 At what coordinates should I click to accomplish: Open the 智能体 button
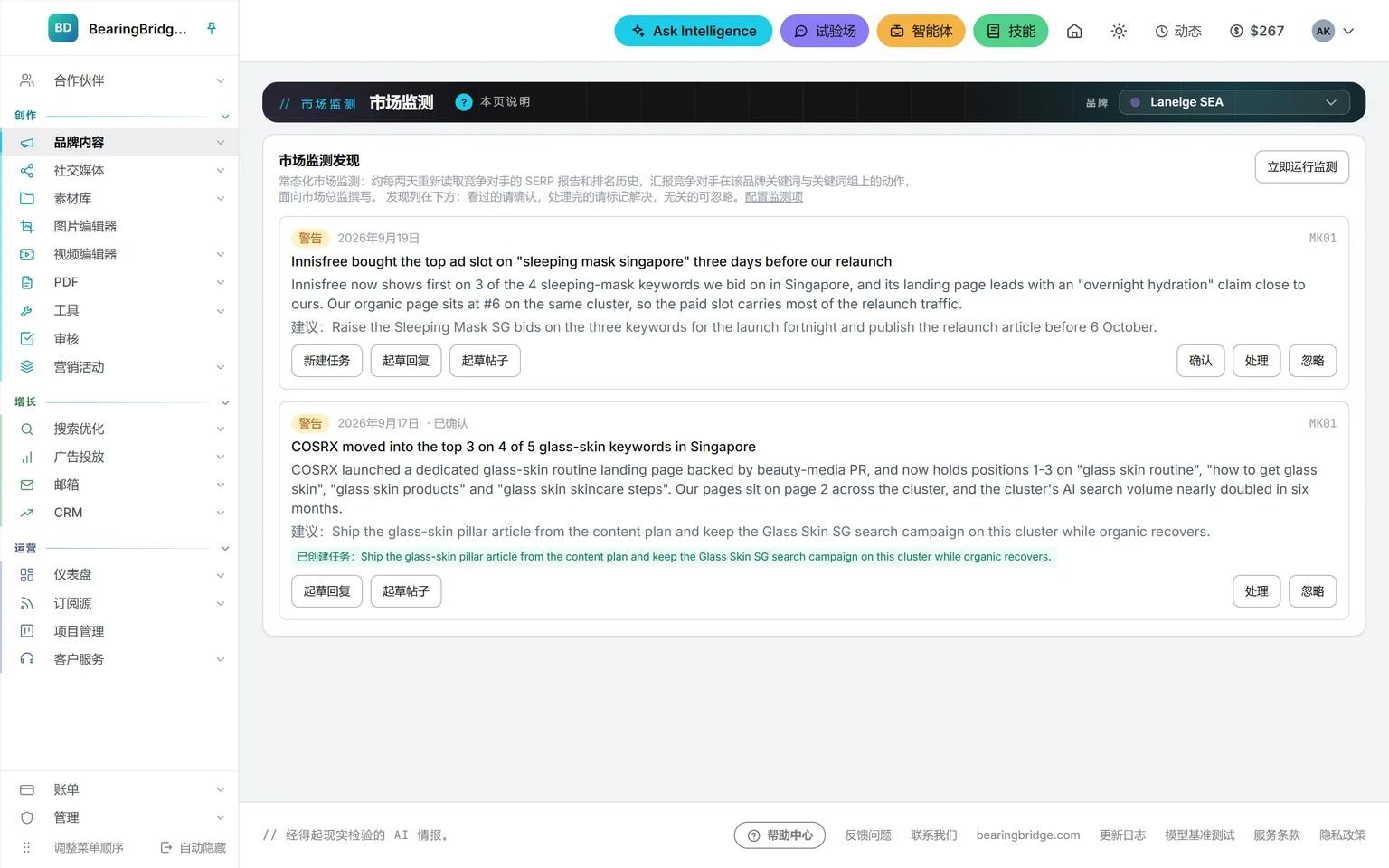tap(921, 31)
